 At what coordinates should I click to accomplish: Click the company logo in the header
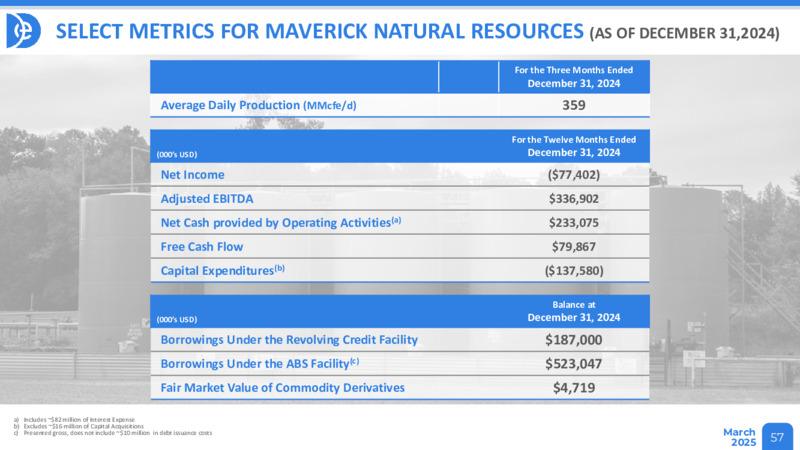[x=23, y=31]
